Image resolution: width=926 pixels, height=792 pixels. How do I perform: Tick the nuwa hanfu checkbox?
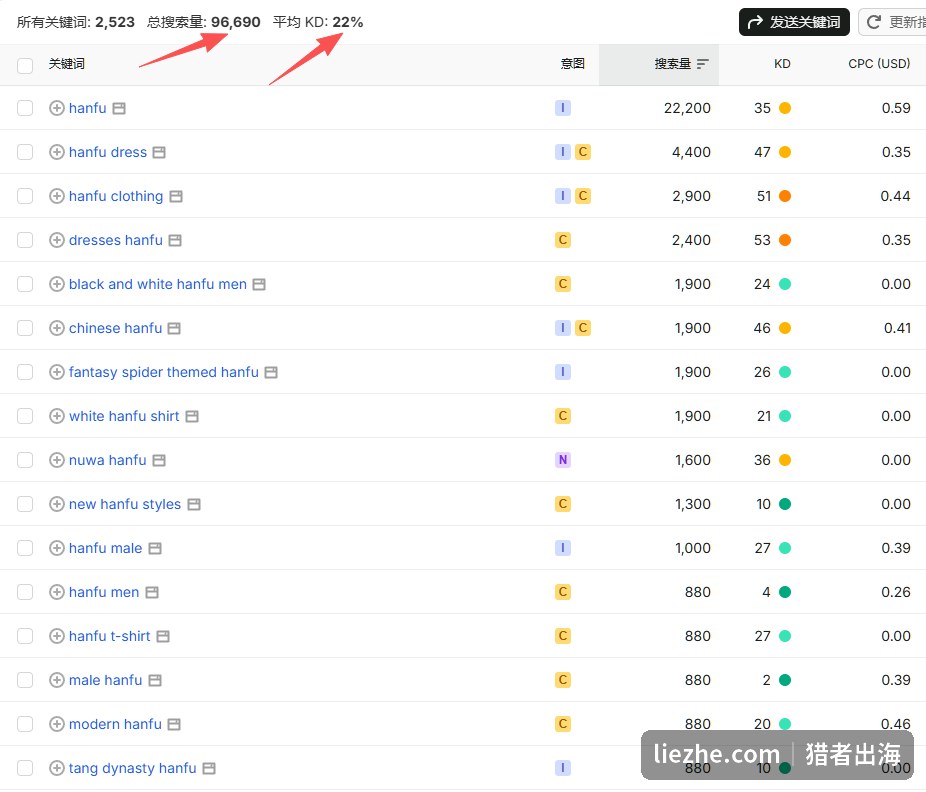tap(25, 460)
